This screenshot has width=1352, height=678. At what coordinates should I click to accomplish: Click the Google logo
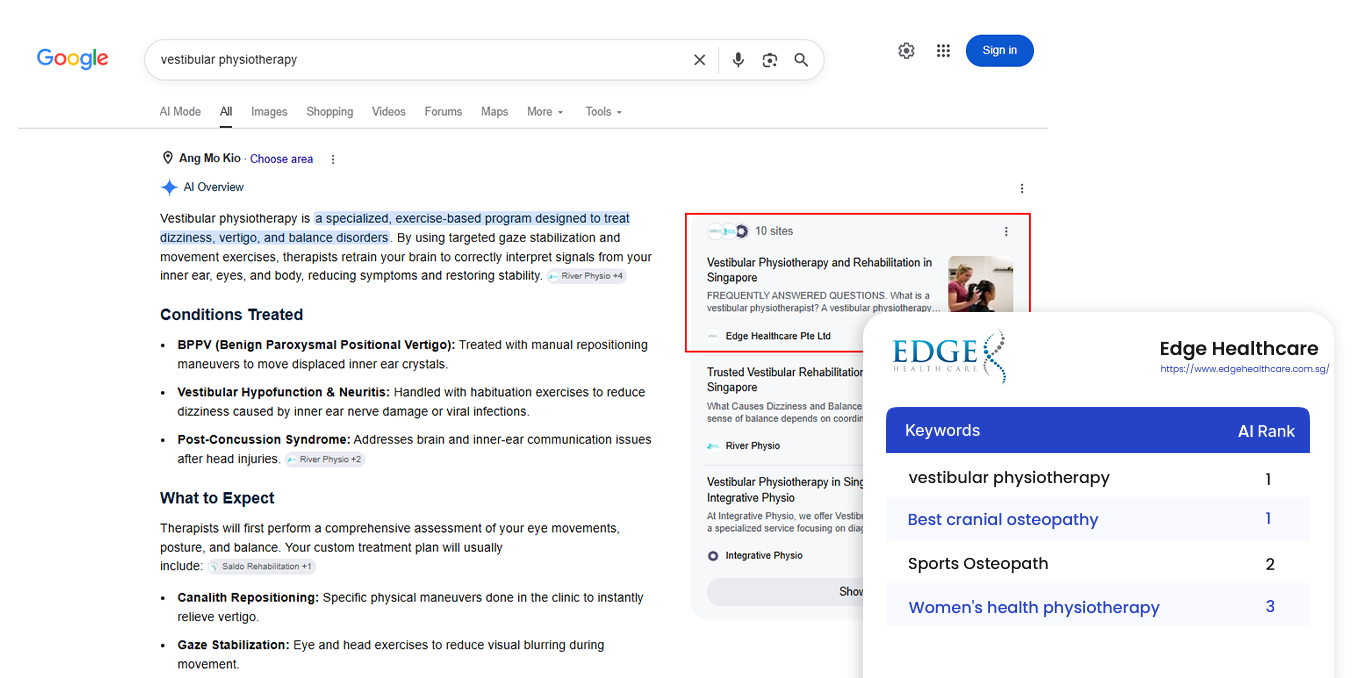tap(72, 59)
